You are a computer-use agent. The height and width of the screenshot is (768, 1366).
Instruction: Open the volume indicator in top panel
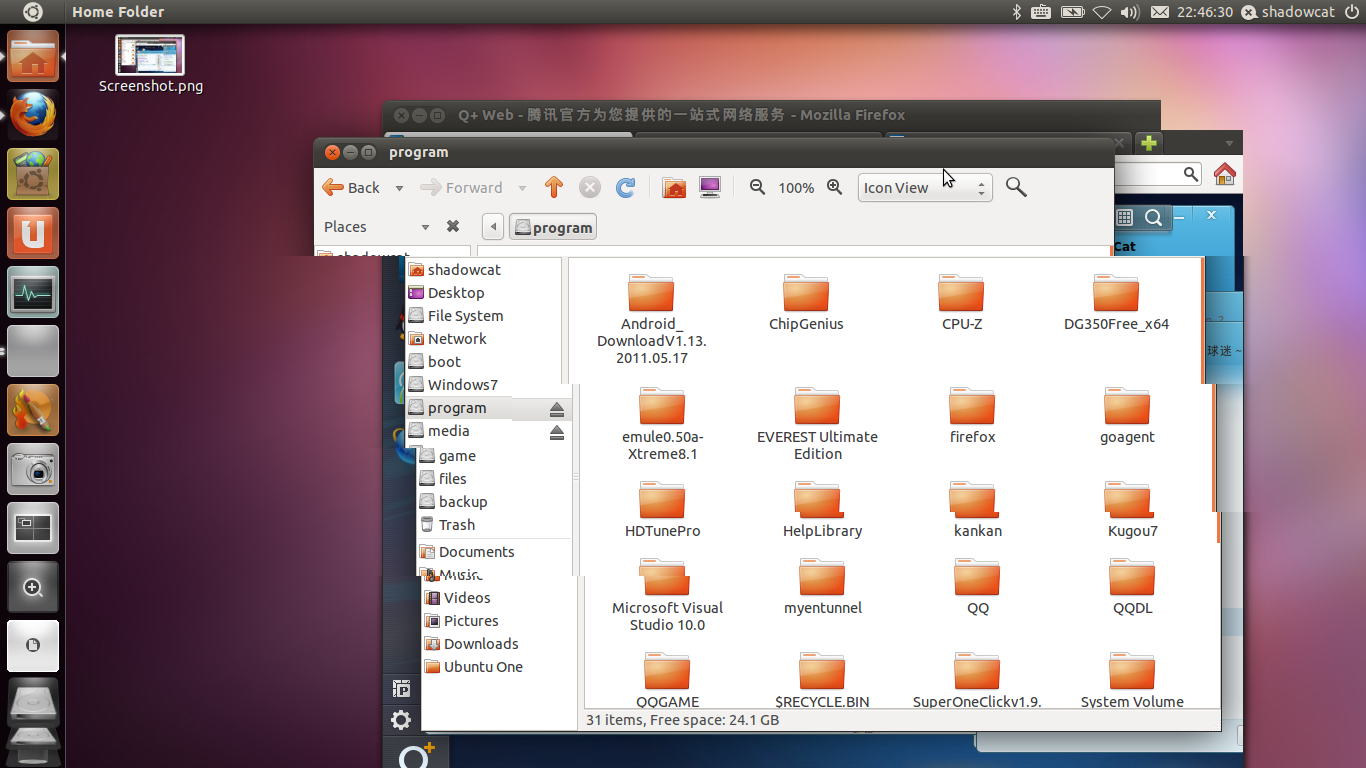[x=1130, y=12]
